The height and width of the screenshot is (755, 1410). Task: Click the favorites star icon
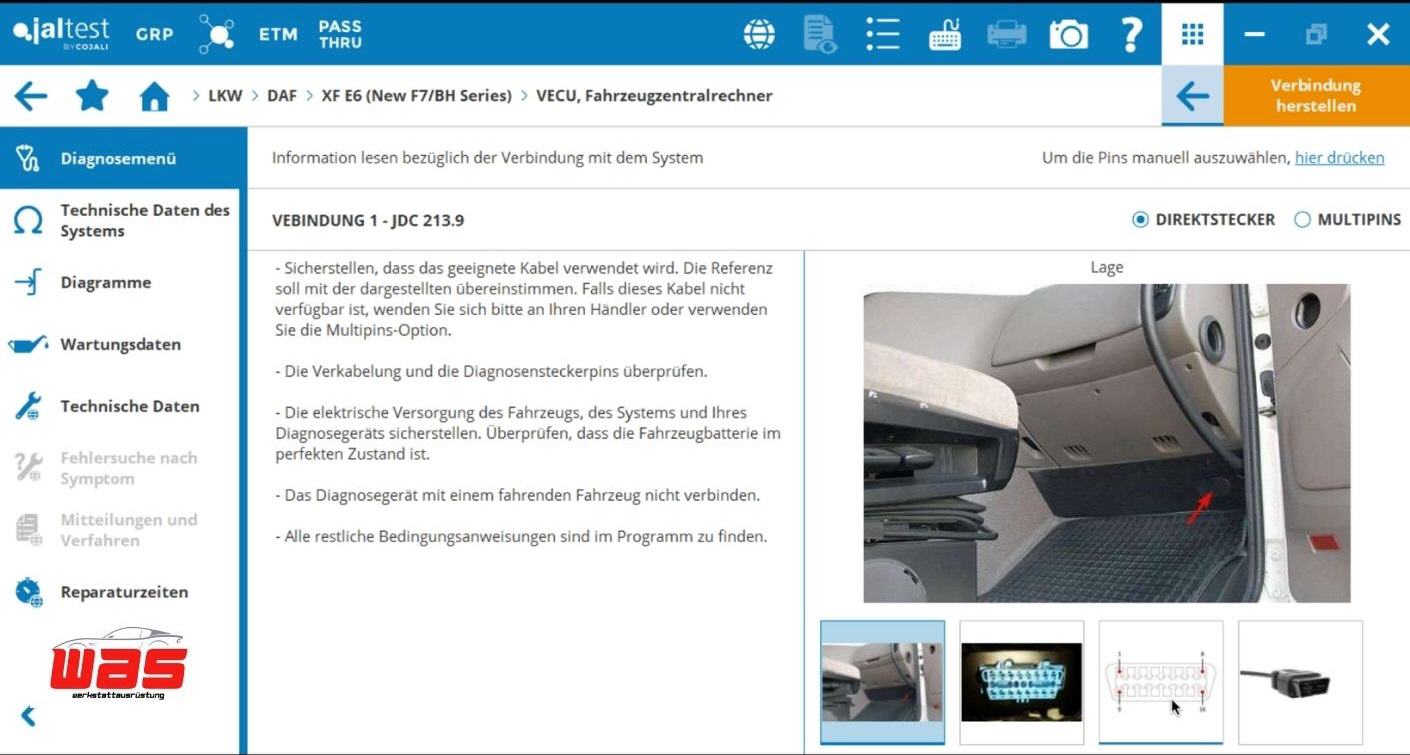[92, 97]
